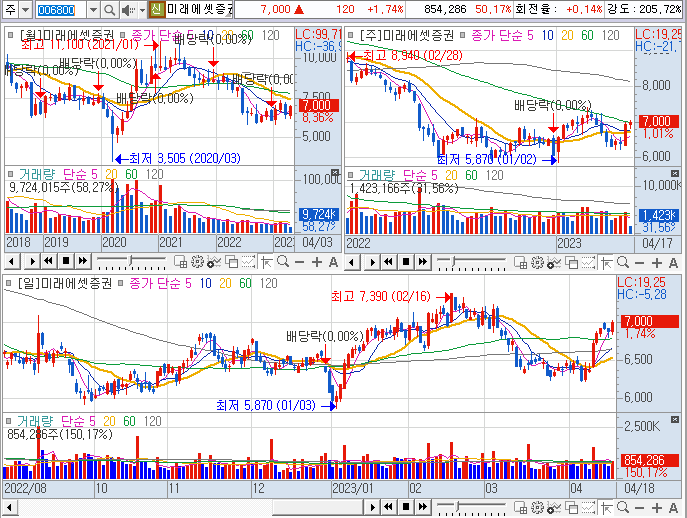Close the daily volume panel
The width and height of the screenshot is (687, 518).
[675, 419]
